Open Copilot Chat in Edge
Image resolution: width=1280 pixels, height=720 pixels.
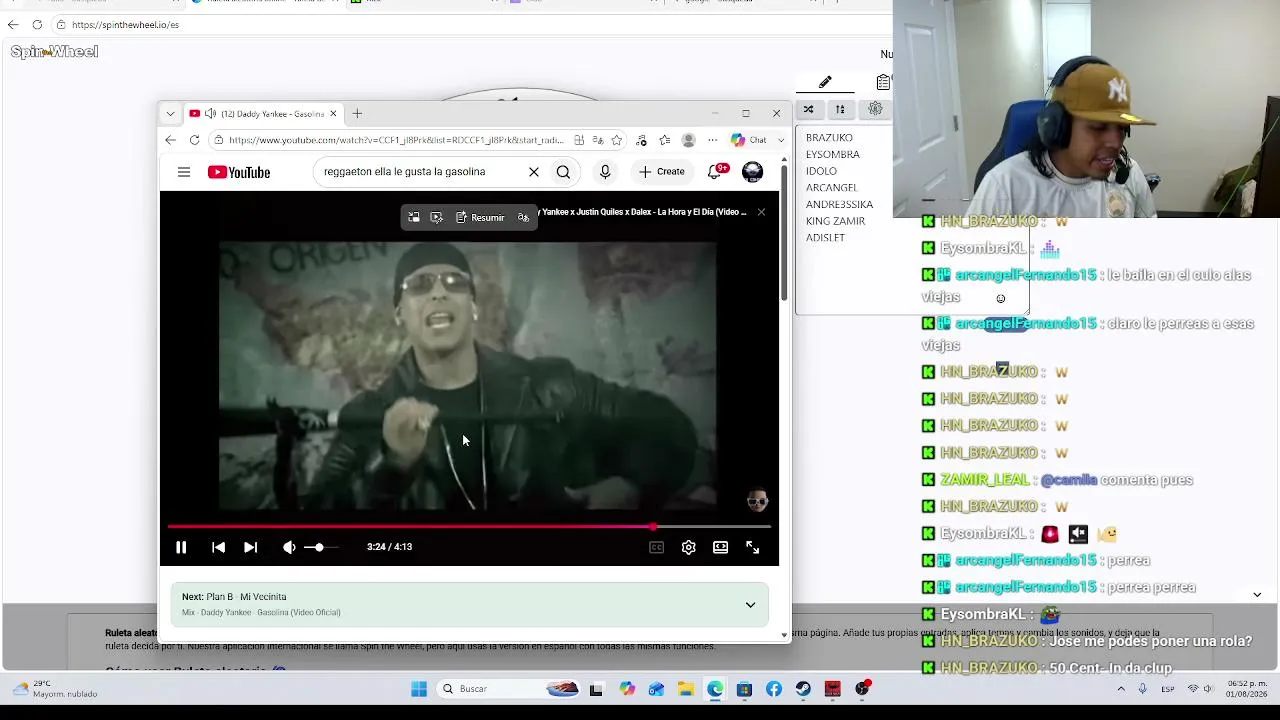pos(749,140)
